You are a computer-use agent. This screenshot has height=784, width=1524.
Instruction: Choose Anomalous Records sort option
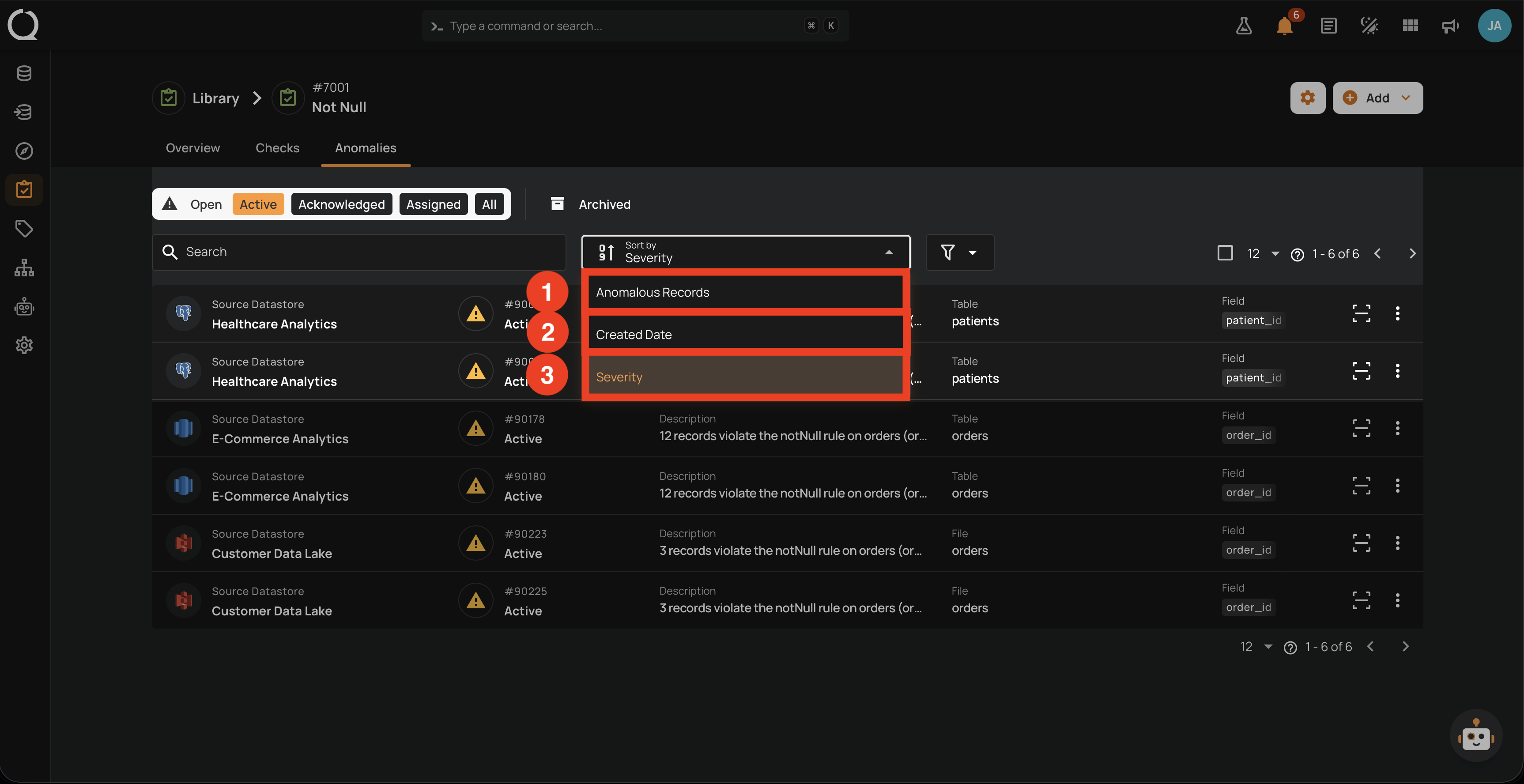745,292
